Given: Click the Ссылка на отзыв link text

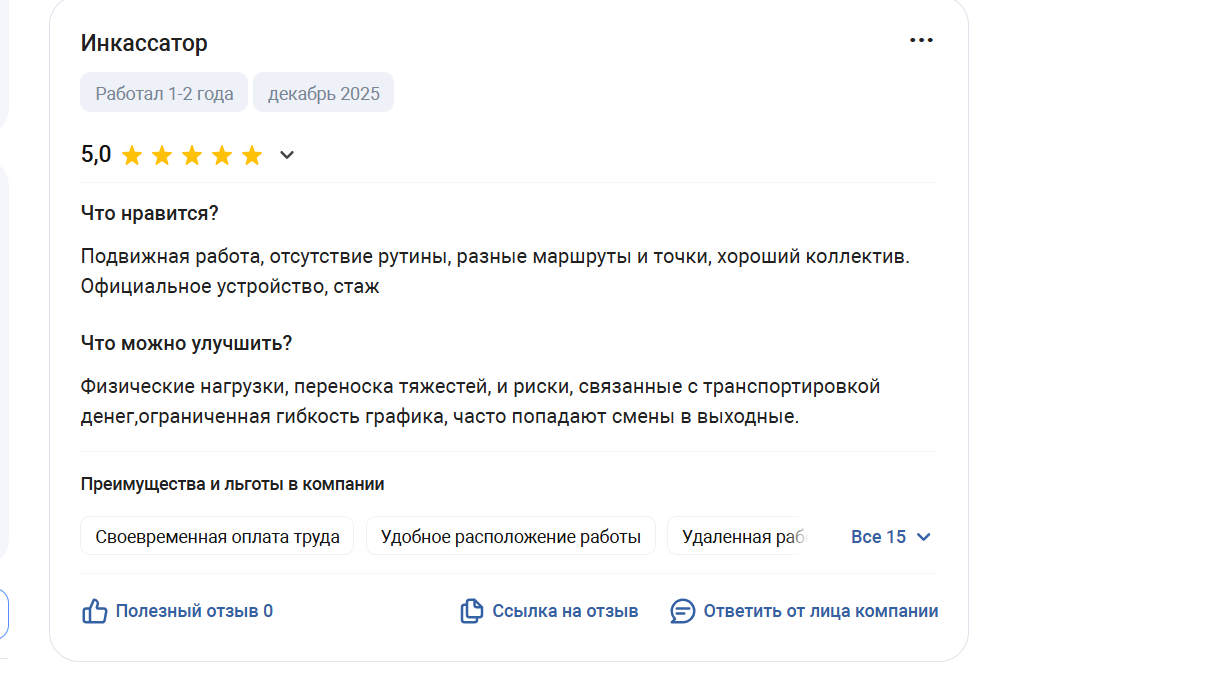Looking at the screenshot, I should [565, 611].
